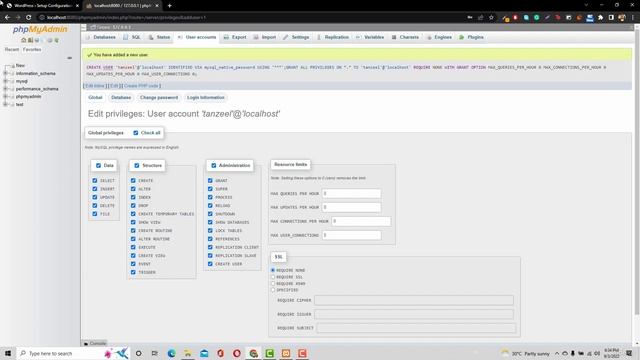Image resolution: width=640 pixels, height=360 pixels.
Task: Open a new browser tab with plus
Action: pos(169,6)
